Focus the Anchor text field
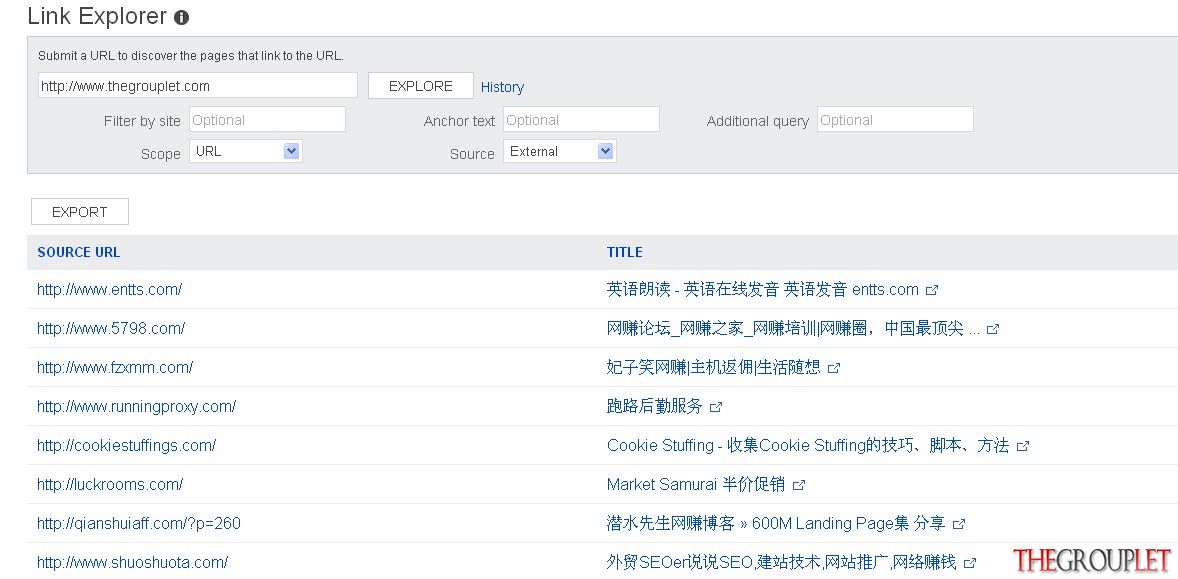Image resolution: width=1178 pixels, height=579 pixels. [x=581, y=119]
